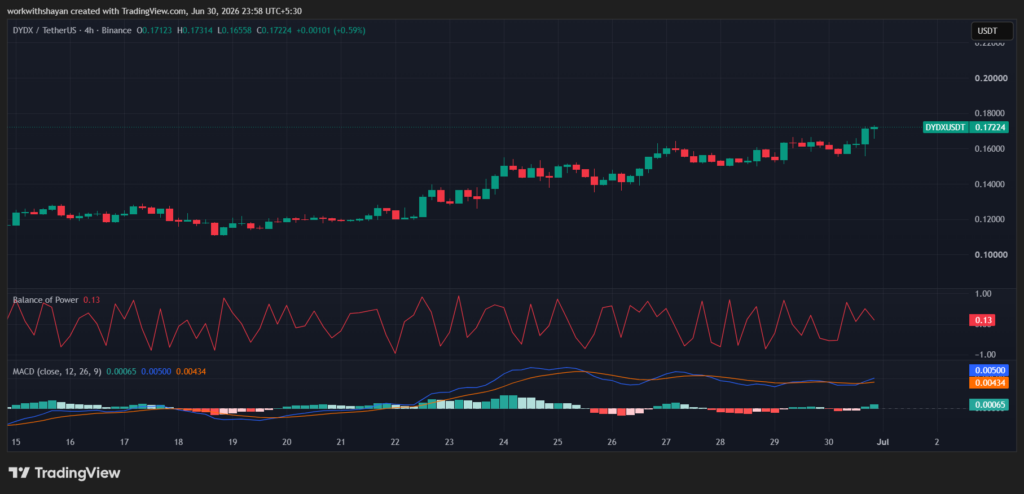Screen dimensions: 1024x494
Task: Click date 22 on the time axis
Action: pyautogui.click(x=394, y=442)
